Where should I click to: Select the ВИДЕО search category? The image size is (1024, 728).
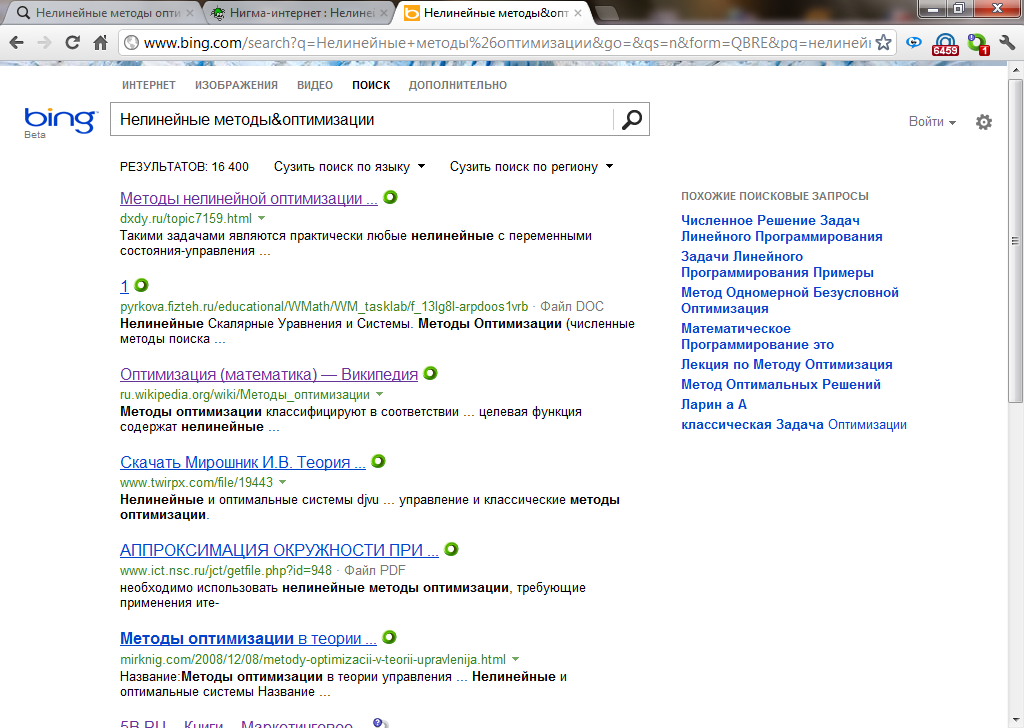tap(315, 85)
